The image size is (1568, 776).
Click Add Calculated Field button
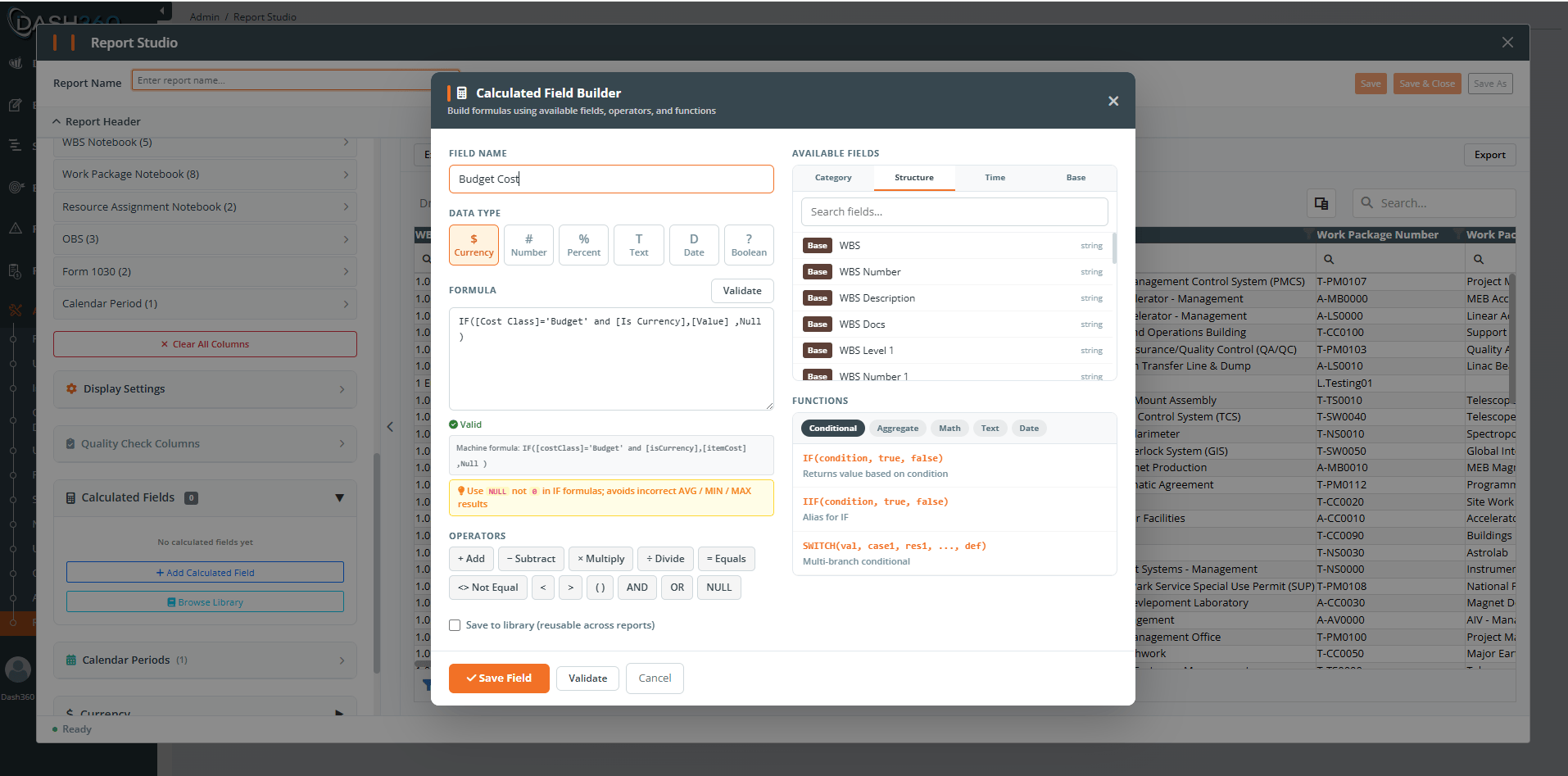[x=205, y=573]
